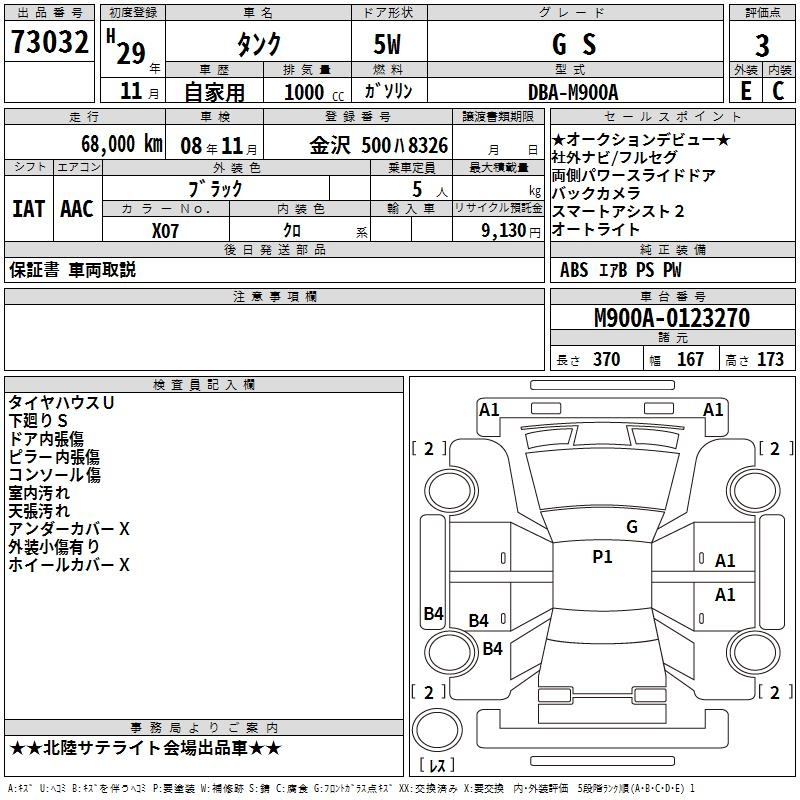Click the exterior grade letter E
Viewport: 800px width, 800px height.
coord(744,89)
